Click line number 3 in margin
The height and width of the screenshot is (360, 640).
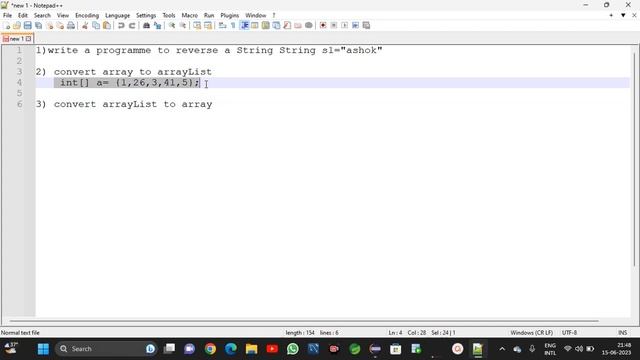point(19,72)
